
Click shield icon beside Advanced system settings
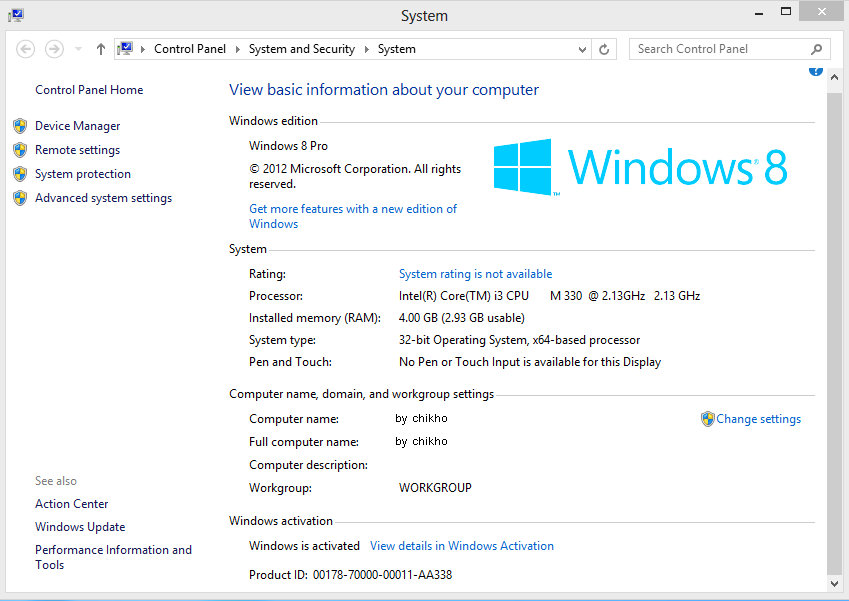pyautogui.click(x=20, y=198)
